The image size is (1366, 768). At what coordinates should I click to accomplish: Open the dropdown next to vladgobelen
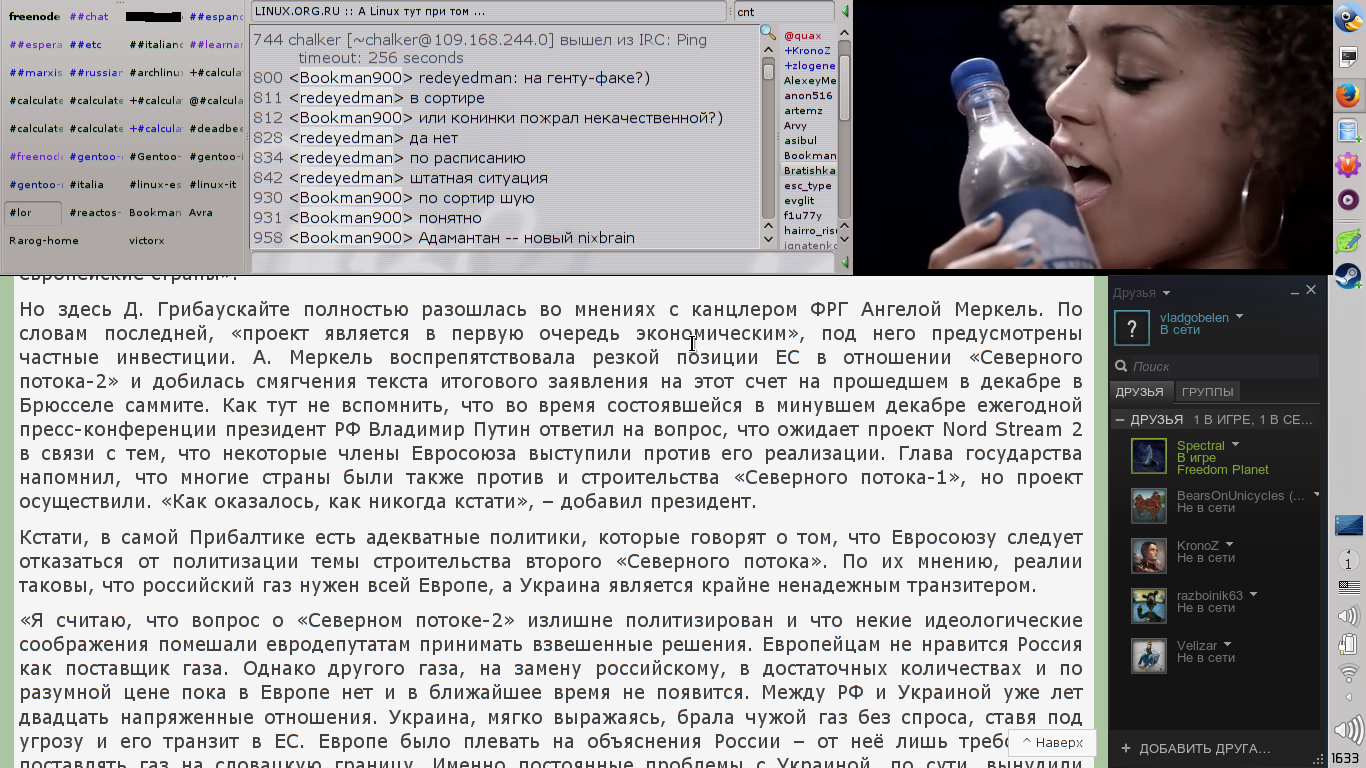pyautogui.click(x=1239, y=317)
